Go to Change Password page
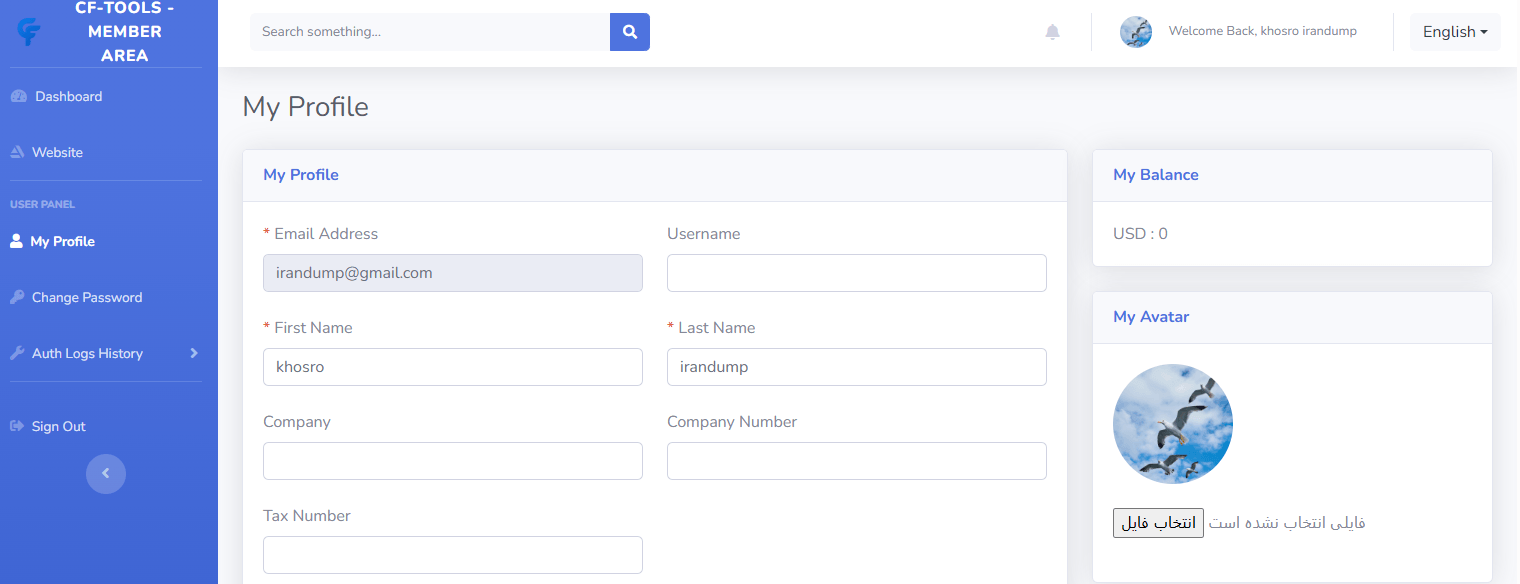Viewport: 1520px width, 584px height. click(87, 298)
